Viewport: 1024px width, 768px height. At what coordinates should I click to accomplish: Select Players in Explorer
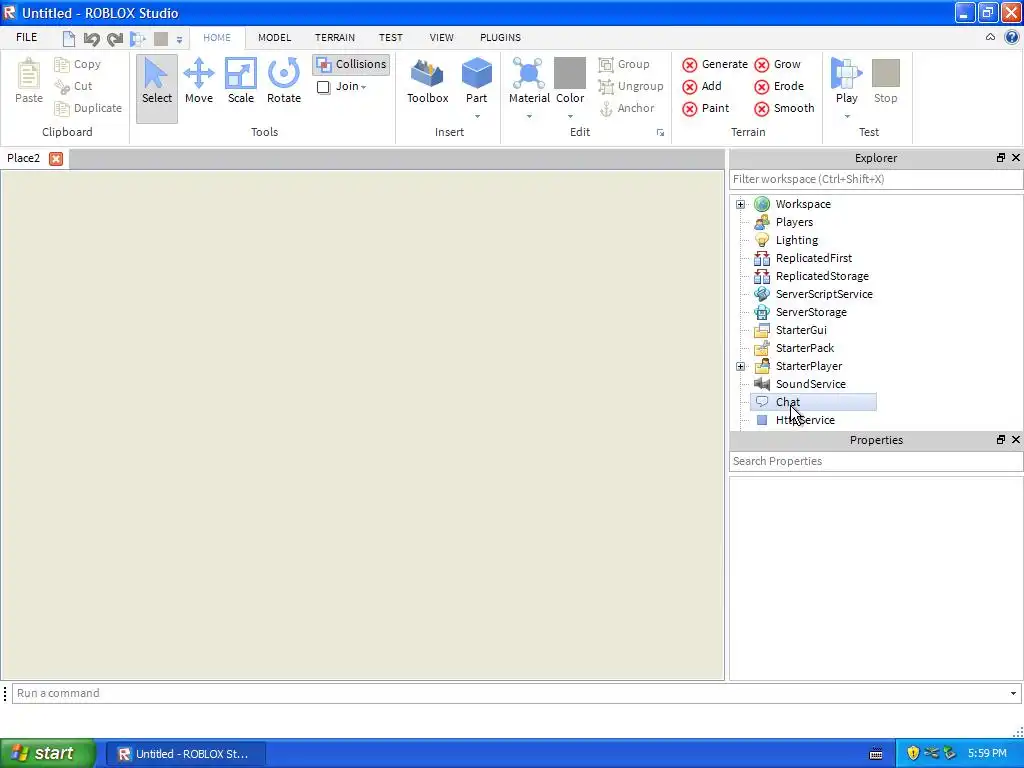coord(794,222)
